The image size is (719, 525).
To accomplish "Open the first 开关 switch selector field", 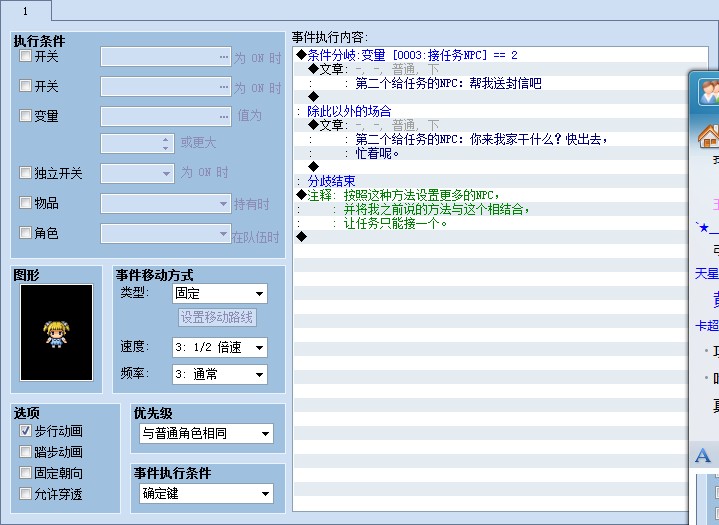I will pos(166,57).
